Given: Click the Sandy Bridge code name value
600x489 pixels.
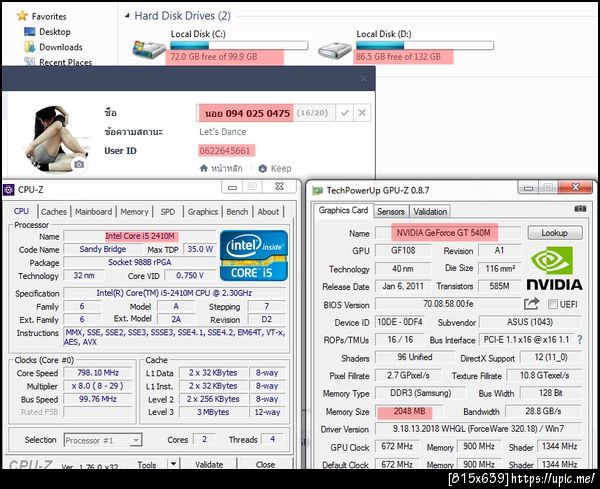Looking at the screenshot, I should [103, 249].
